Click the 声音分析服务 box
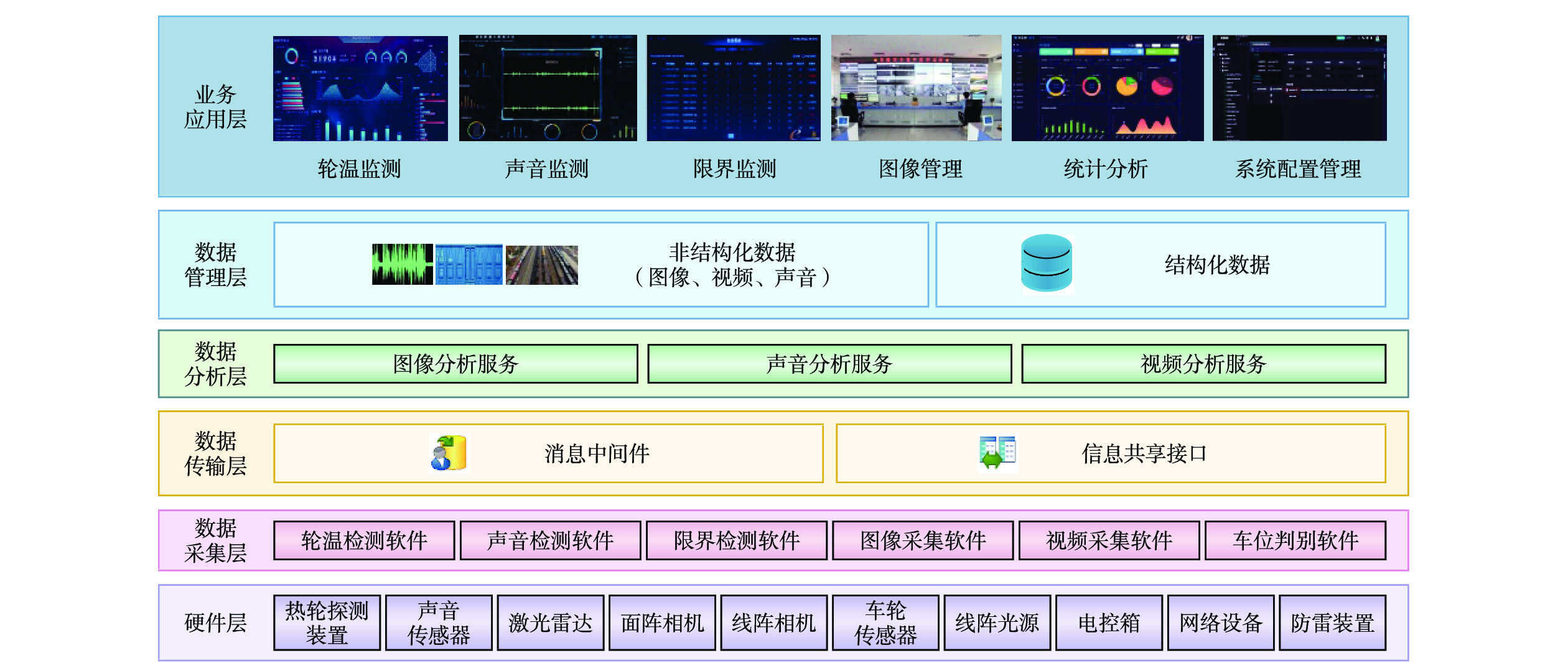The height and width of the screenshot is (671, 1568). coord(829,364)
